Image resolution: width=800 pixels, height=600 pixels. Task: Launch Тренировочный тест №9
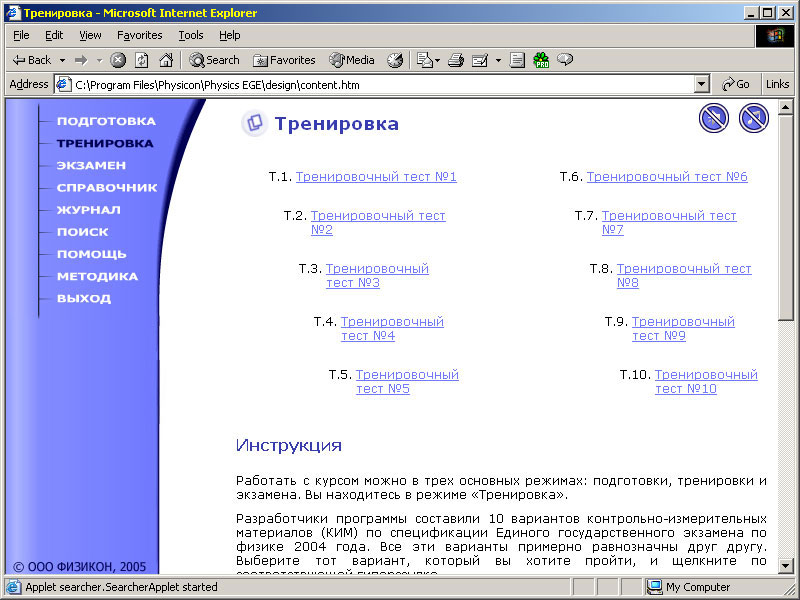coord(683,329)
